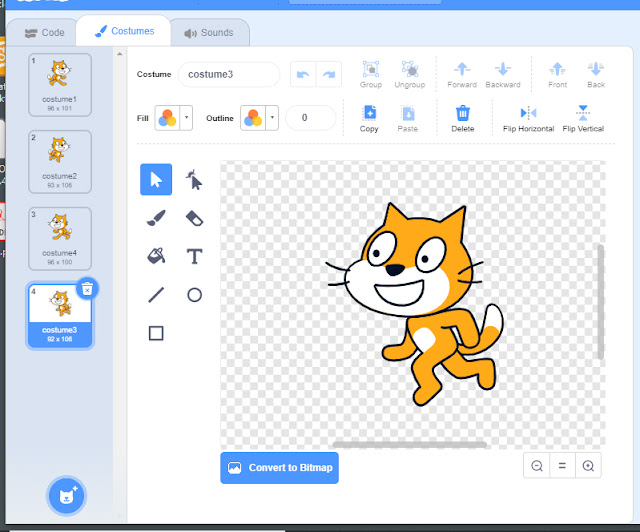Switch to the Code tab
The image size is (640, 532).
click(44, 33)
